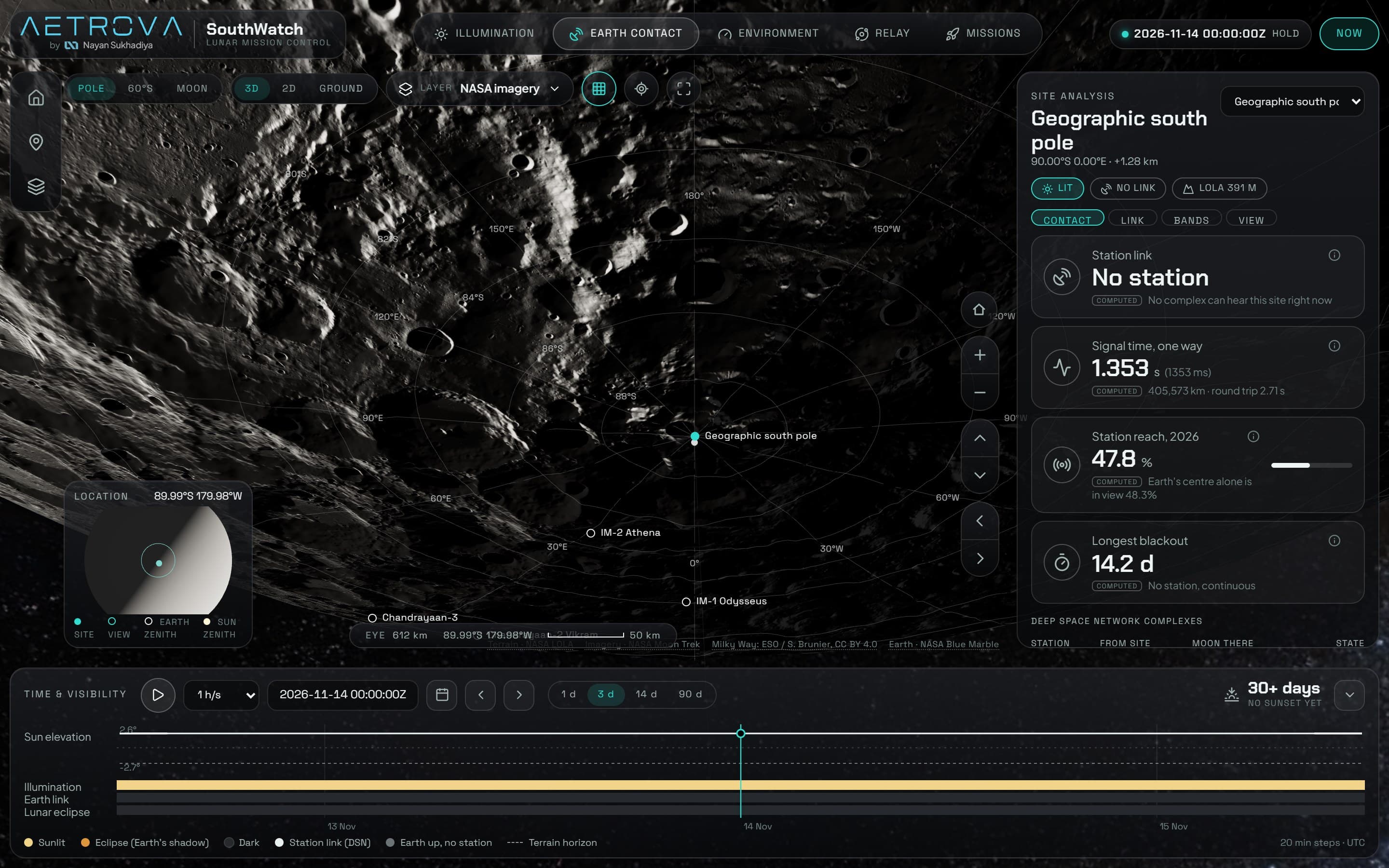Click the Station reach progress bar
This screenshot has height=868, width=1389.
tap(1311, 465)
